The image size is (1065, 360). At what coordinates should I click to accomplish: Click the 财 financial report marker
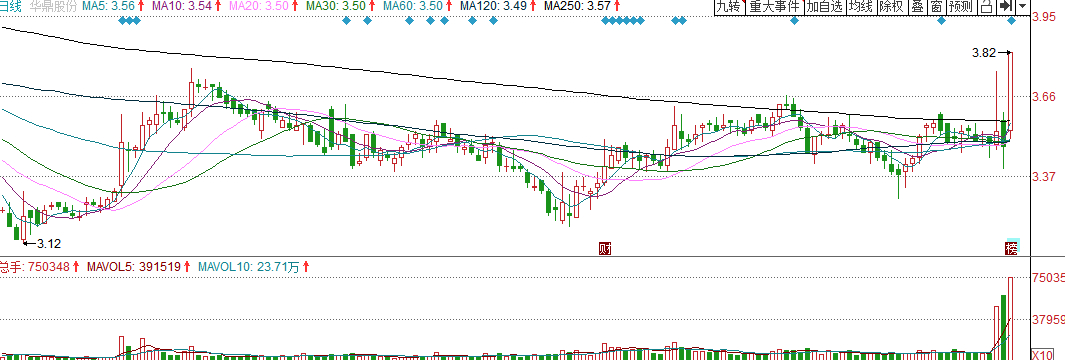pos(604,248)
